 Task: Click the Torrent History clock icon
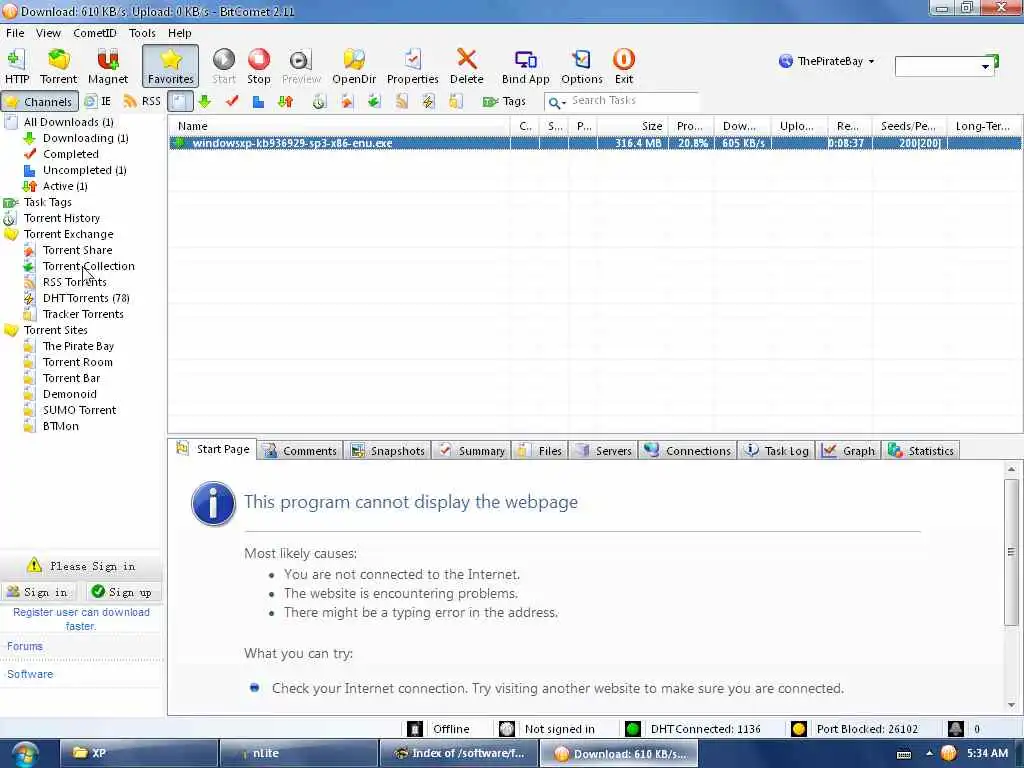pyautogui.click(x=319, y=101)
